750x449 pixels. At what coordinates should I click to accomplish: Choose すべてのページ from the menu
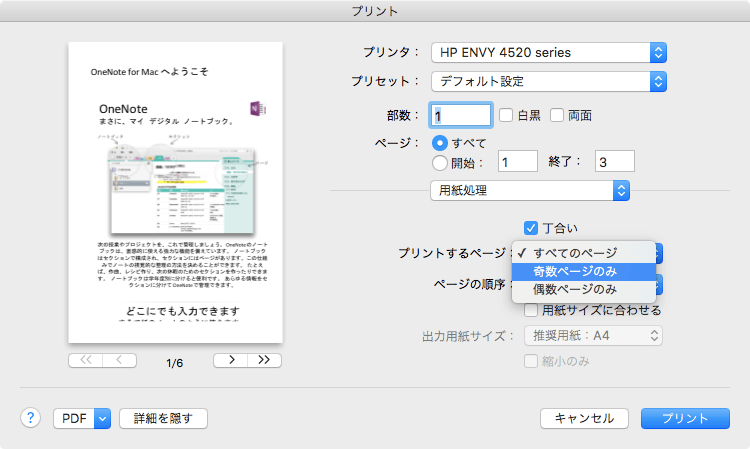point(584,253)
